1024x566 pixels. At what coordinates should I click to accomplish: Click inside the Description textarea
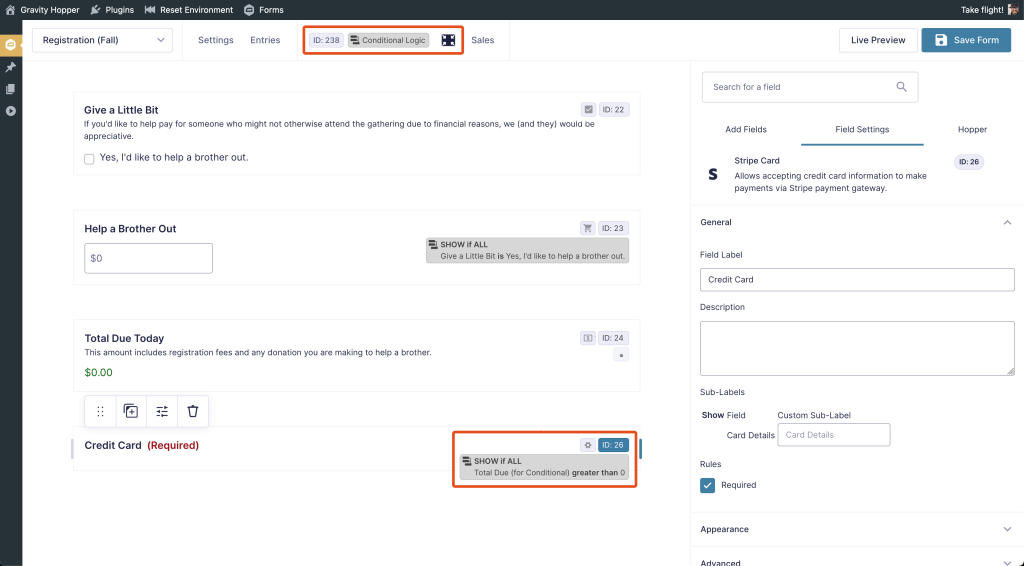[857, 348]
